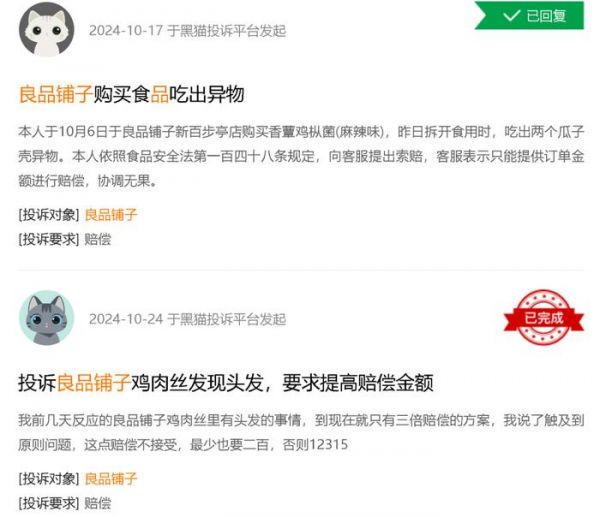This screenshot has width=600, height=517.
Task: Click 赔偿 requirement in the first complaint
Action: click(x=98, y=240)
